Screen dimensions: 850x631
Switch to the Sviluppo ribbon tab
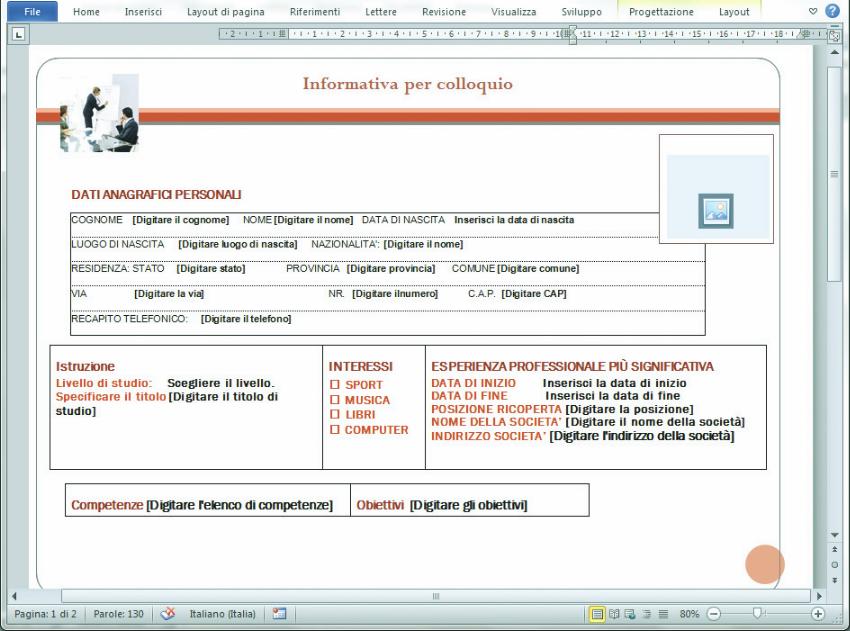581,12
